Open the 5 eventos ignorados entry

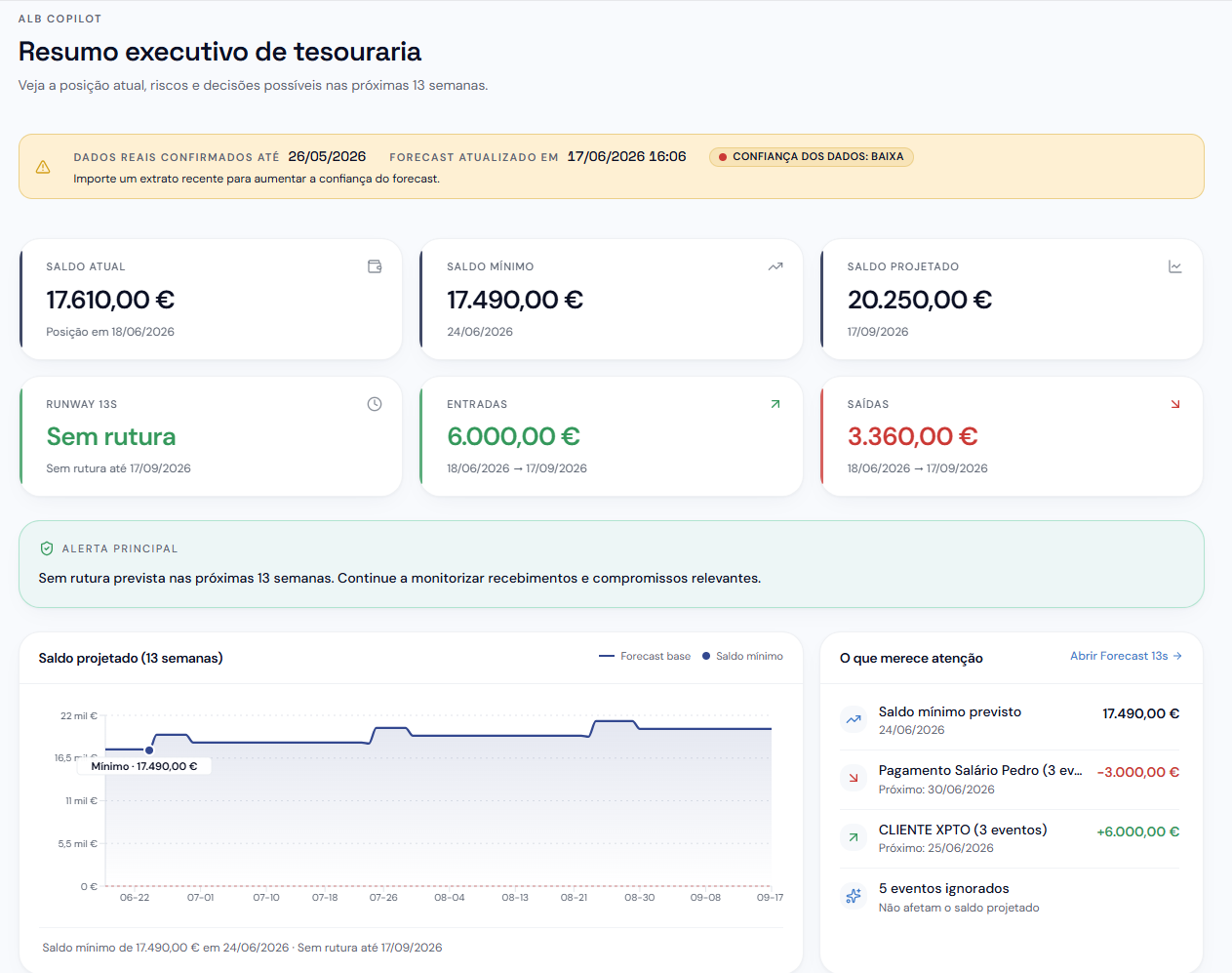tap(1010, 897)
